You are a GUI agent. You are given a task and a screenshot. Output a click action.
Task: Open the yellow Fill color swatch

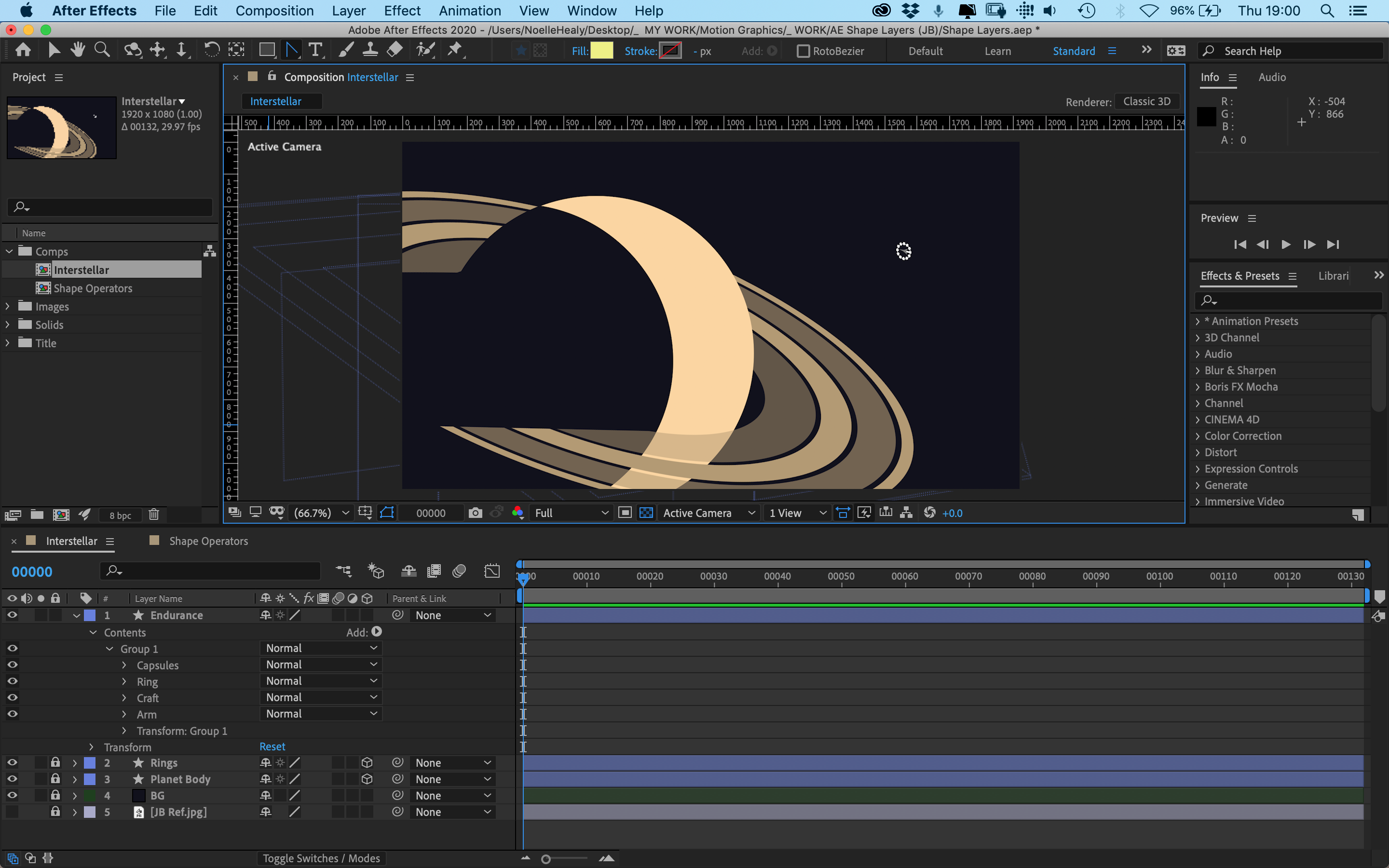601,51
